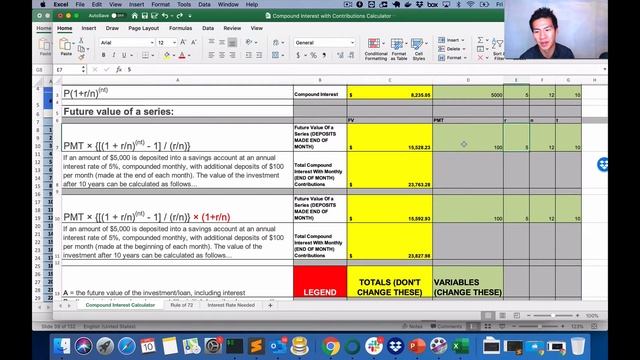The height and width of the screenshot is (360, 640).
Task: Switch to the Rule of 72 sheet
Action: (x=182, y=305)
